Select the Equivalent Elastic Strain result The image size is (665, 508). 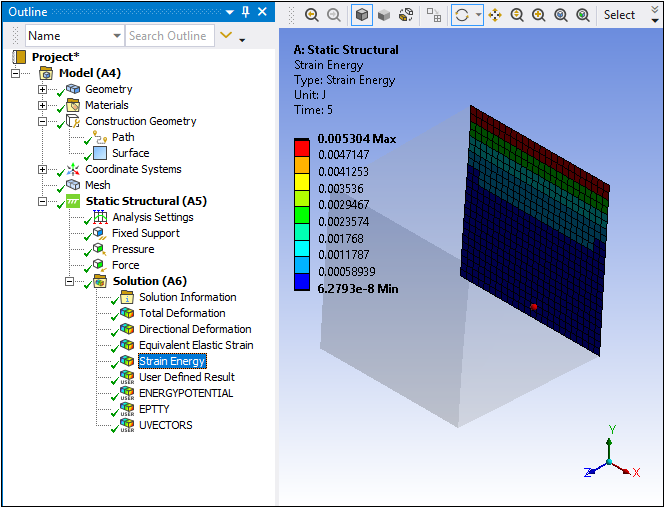[195, 345]
